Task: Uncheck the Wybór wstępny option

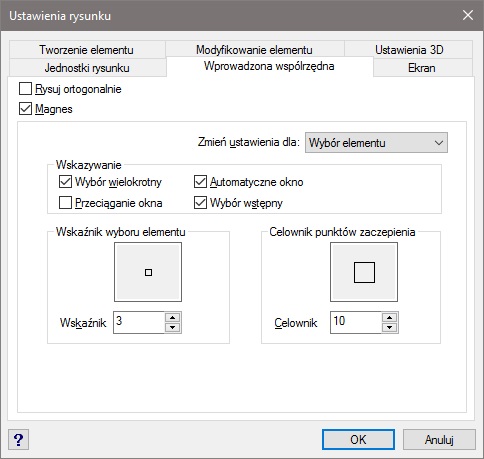Action: [x=200, y=203]
